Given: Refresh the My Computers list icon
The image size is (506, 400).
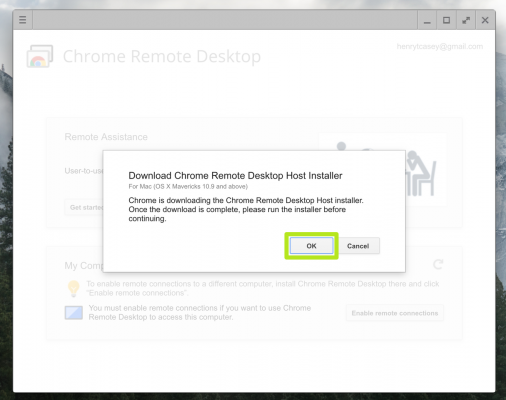Looking at the screenshot, I should click(438, 264).
